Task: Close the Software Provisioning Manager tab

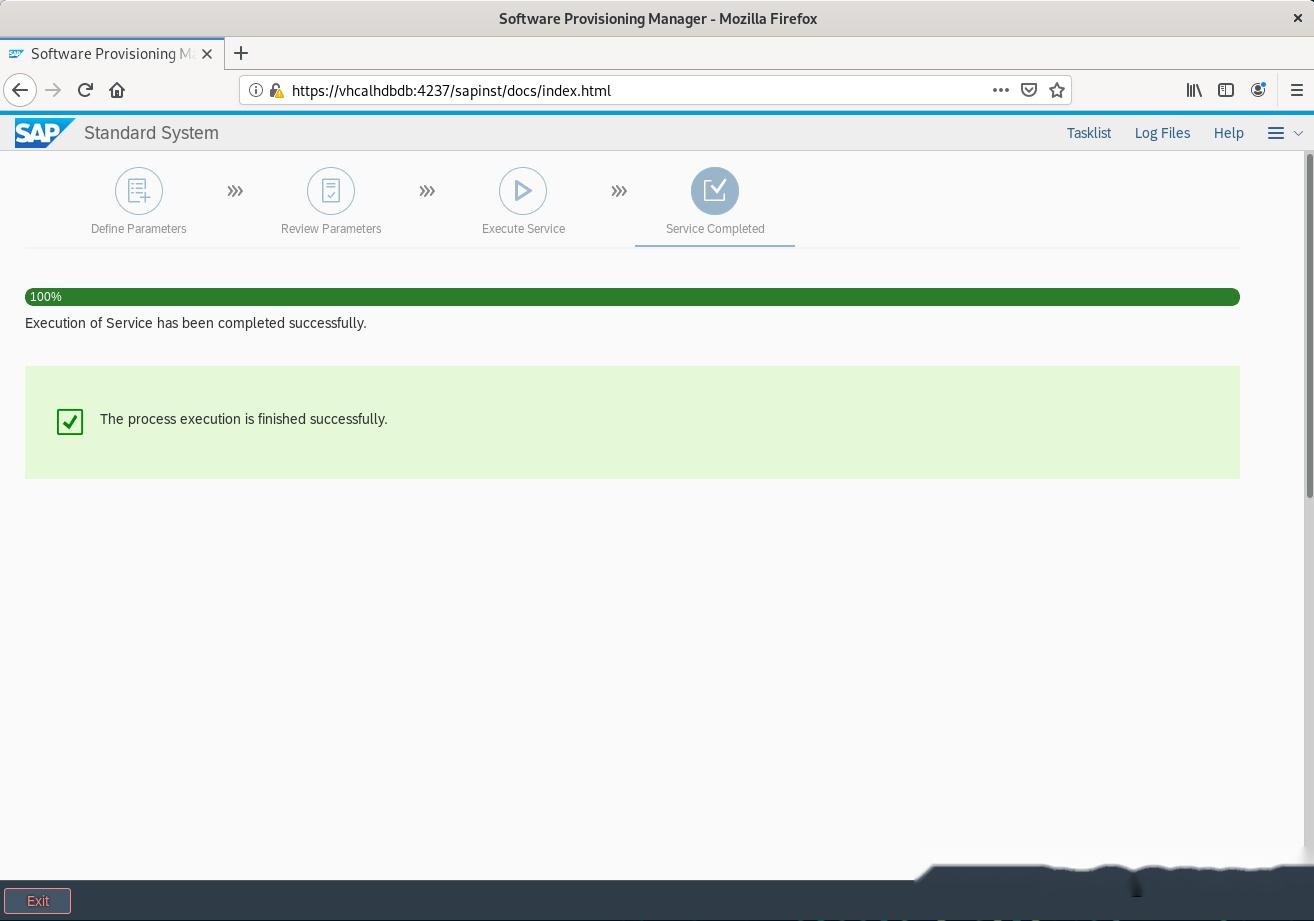Action: point(207,54)
